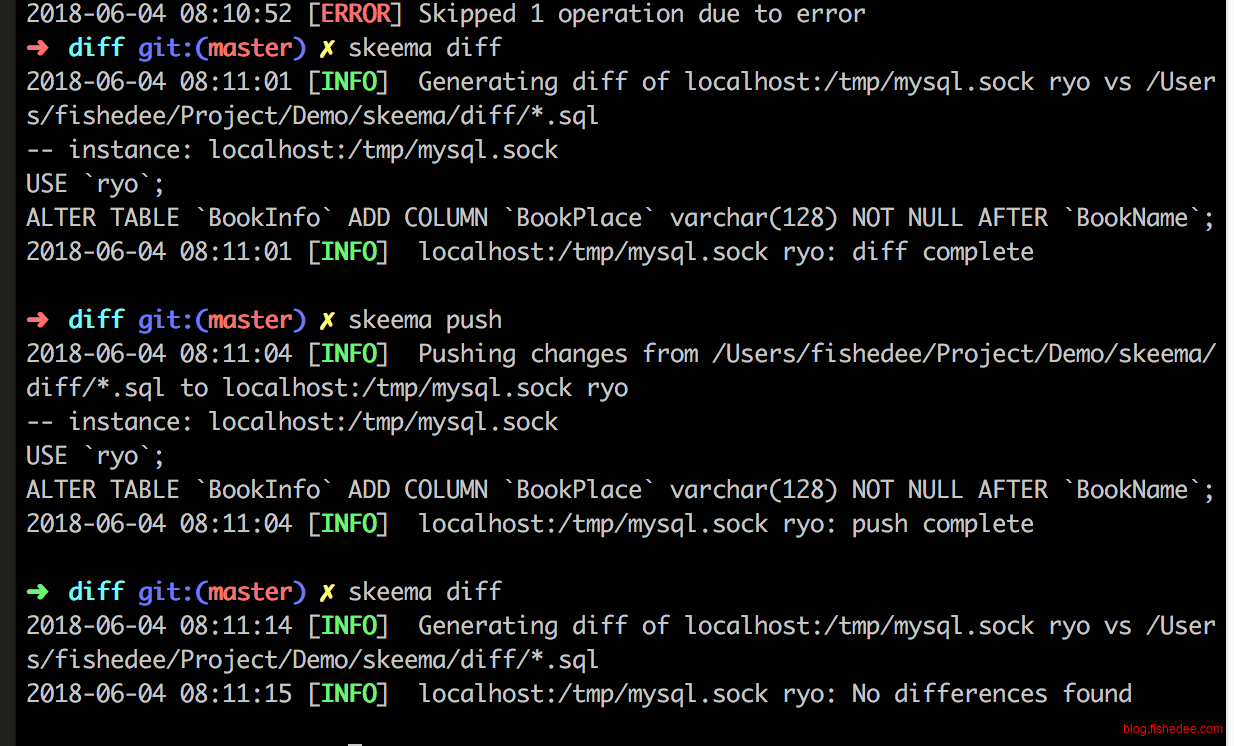
Task: Select the "No differences found" message
Action: 991,694
